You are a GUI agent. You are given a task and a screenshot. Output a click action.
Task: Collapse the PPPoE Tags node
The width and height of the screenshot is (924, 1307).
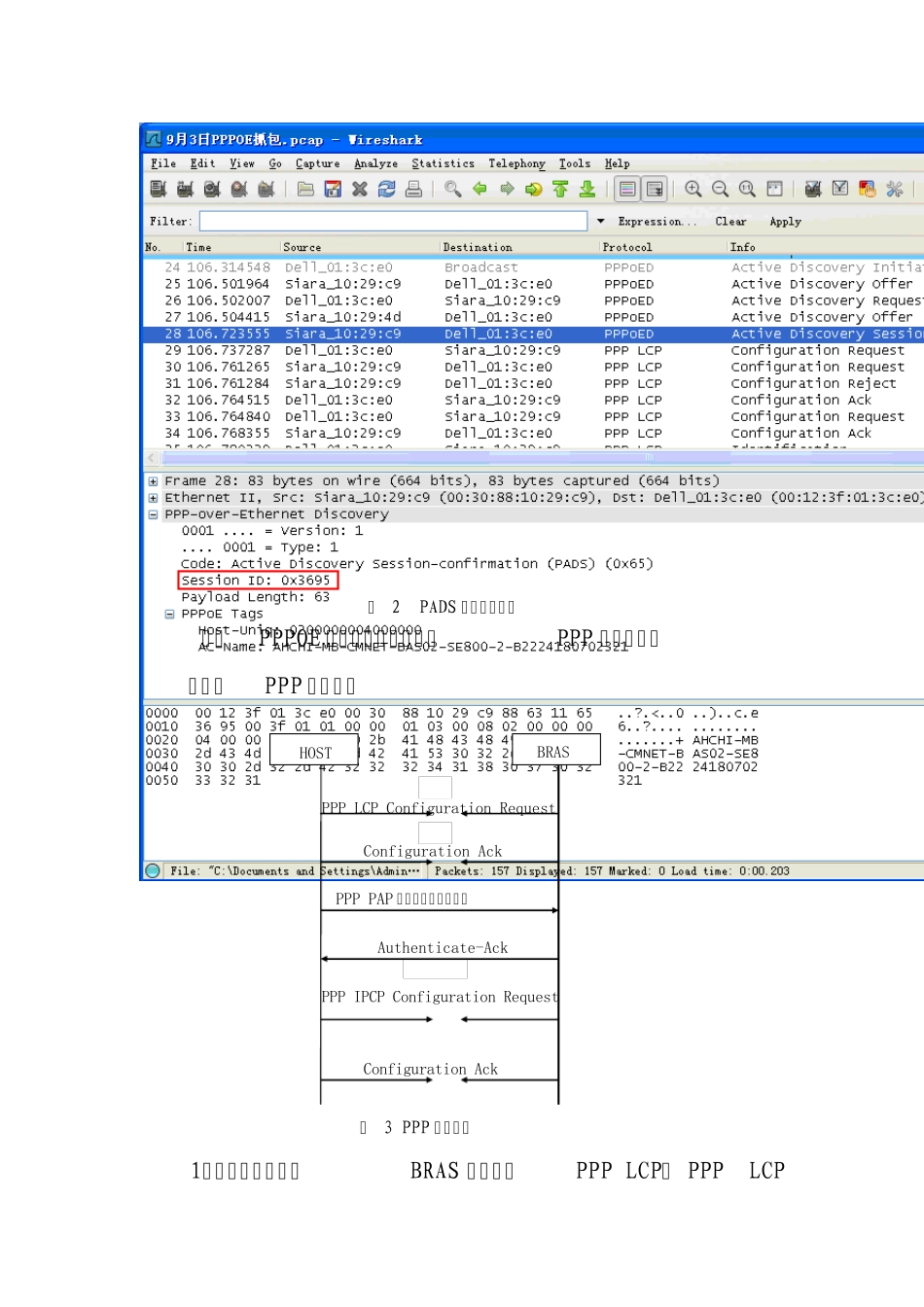coord(170,615)
